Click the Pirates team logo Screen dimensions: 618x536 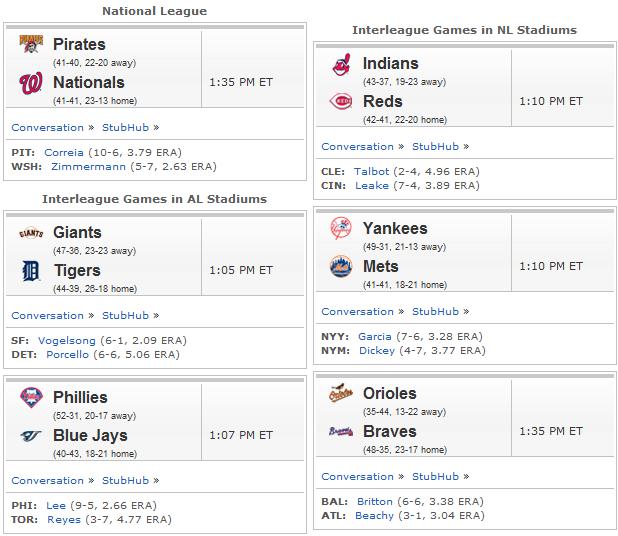31,44
